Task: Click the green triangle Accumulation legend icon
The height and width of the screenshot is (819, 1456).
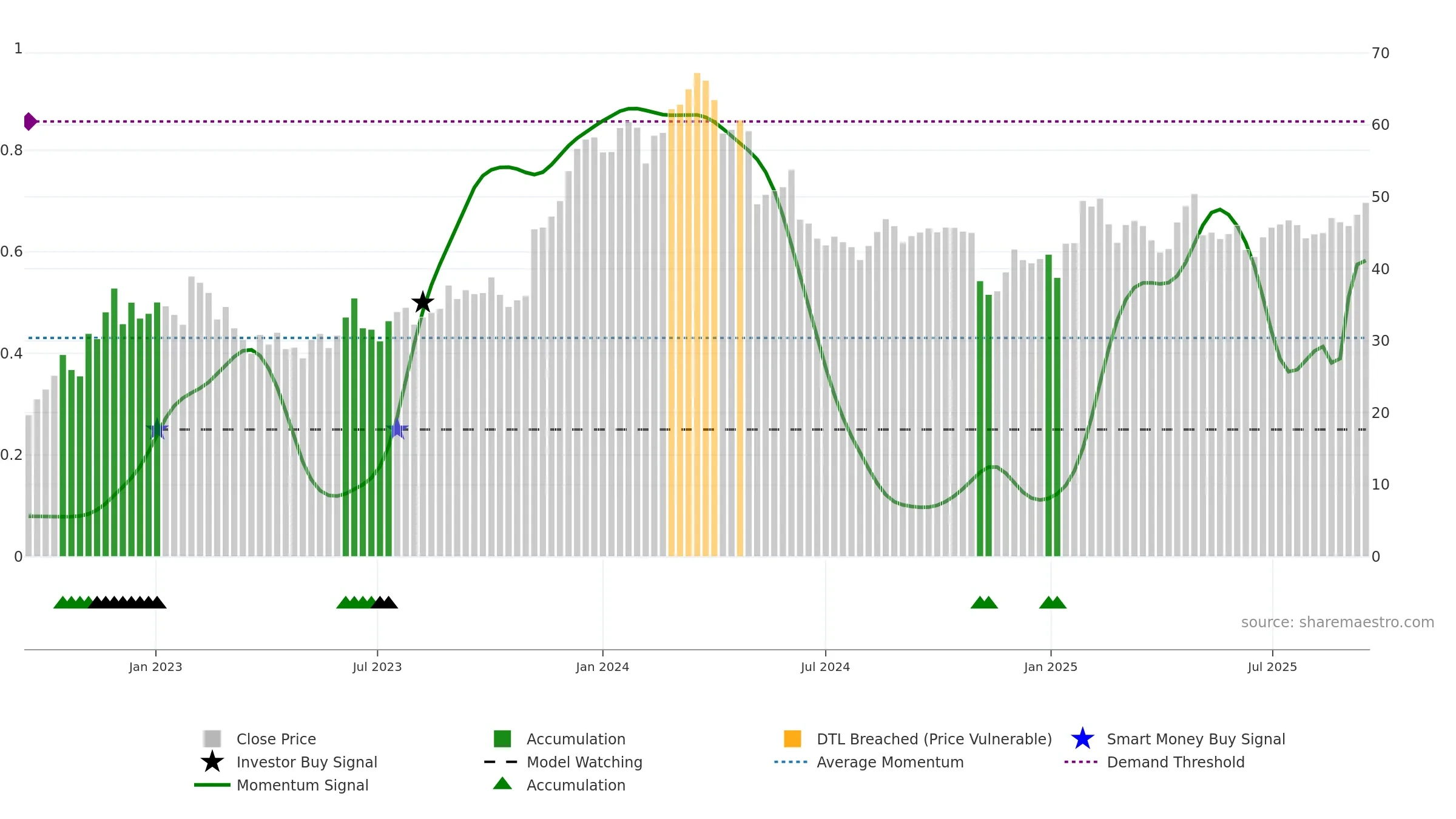Action: [502, 784]
